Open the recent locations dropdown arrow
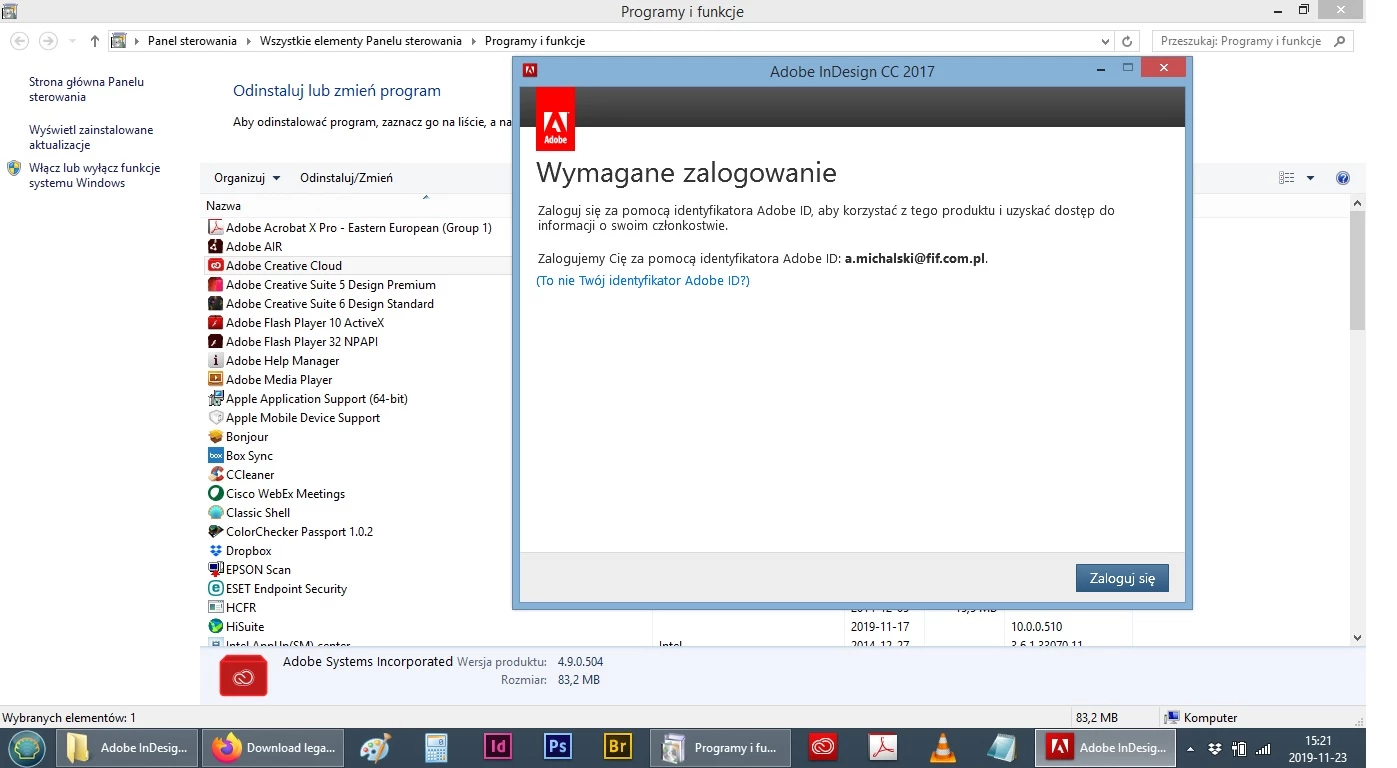This screenshot has height=768, width=1397. (x=72, y=42)
